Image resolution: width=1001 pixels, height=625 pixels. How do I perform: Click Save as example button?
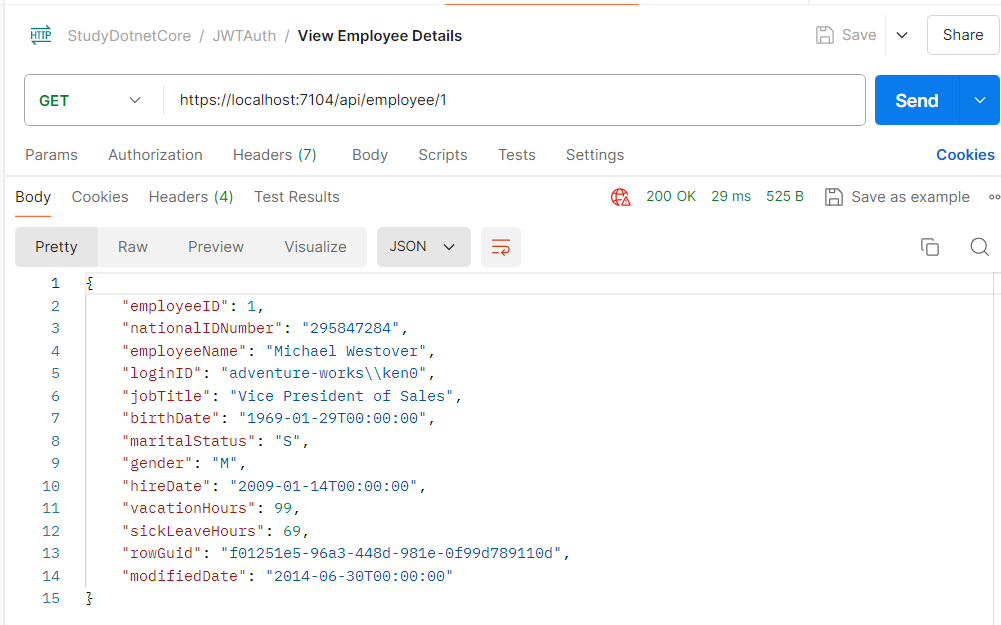897,197
